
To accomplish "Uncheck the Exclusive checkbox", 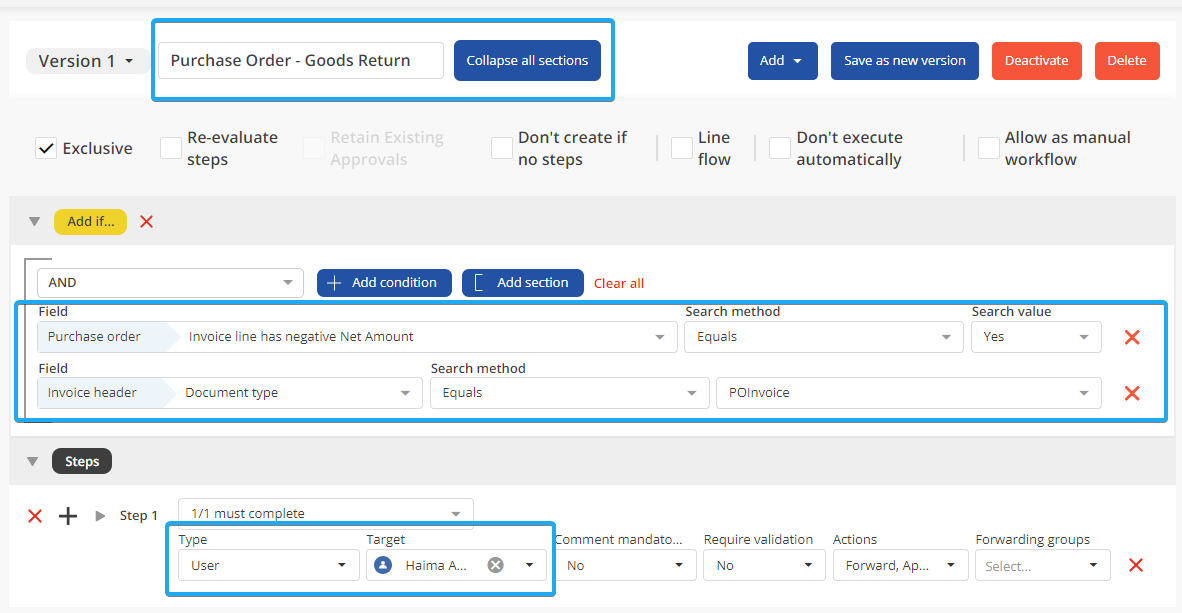I will [46, 148].
